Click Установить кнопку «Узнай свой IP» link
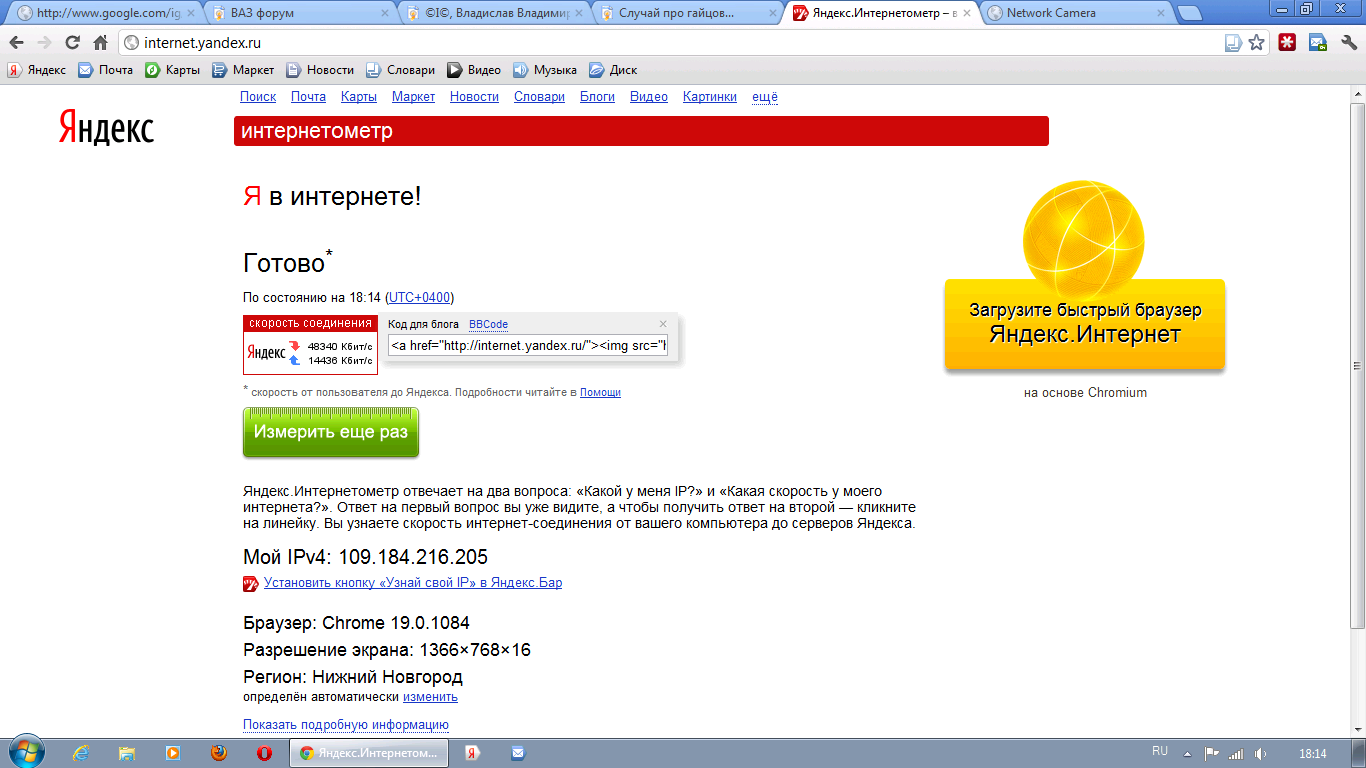1366x768 pixels. [x=413, y=583]
